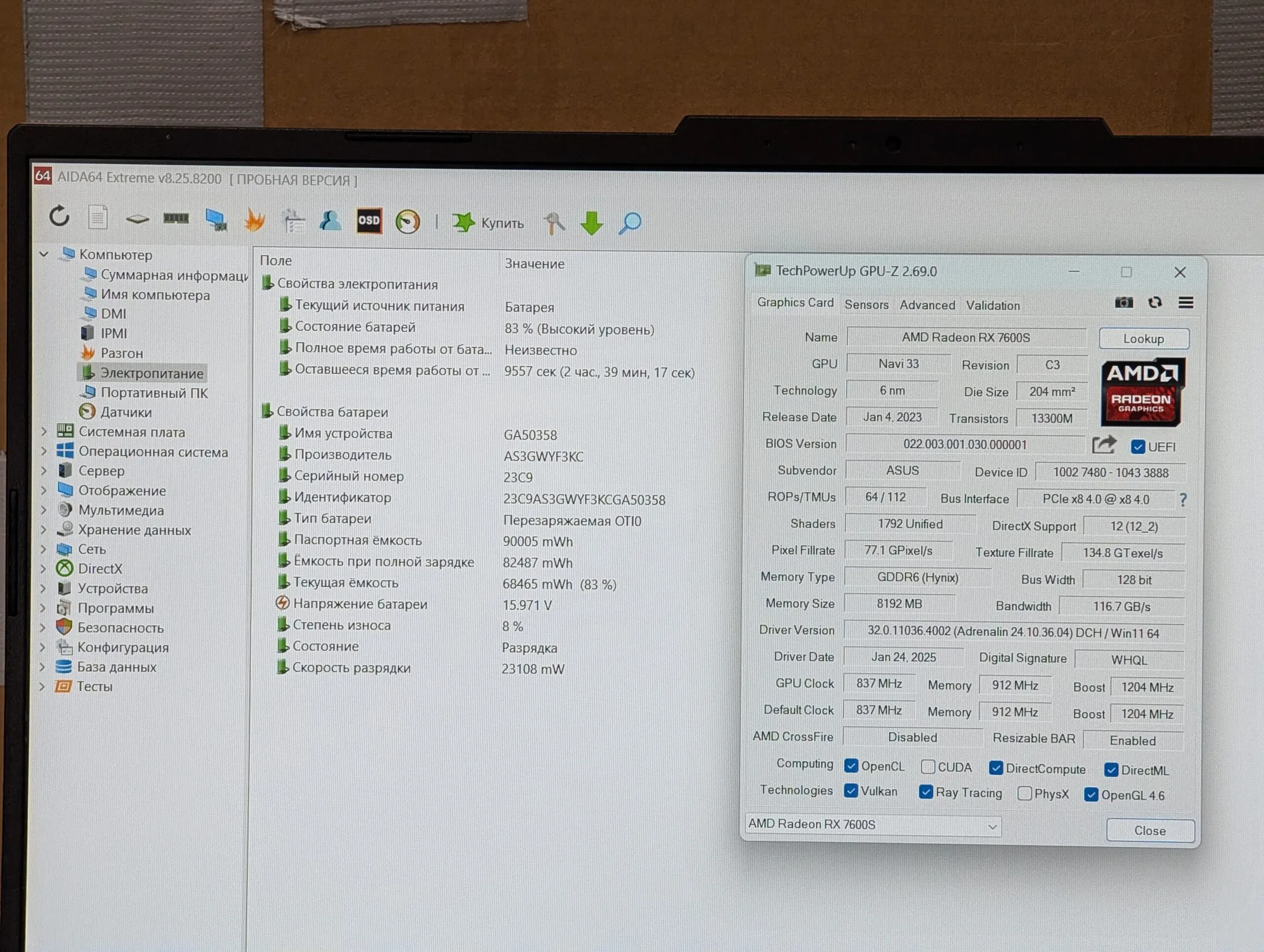
Task: Click the GPU-Z refresh icon
Action: pos(1155,302)
